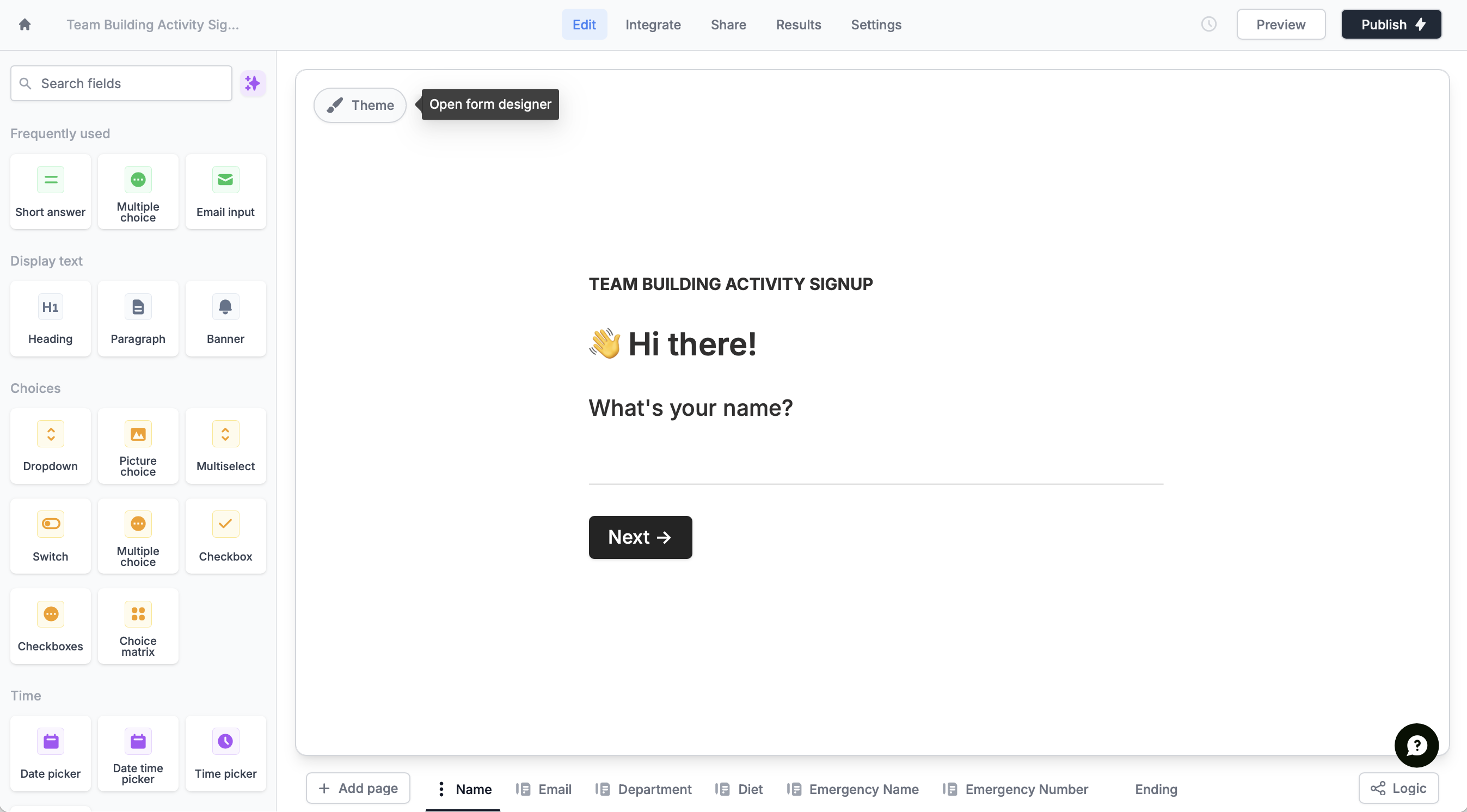Open the Theme form designer
The image size is (1467, 812).
coord(360,106)
